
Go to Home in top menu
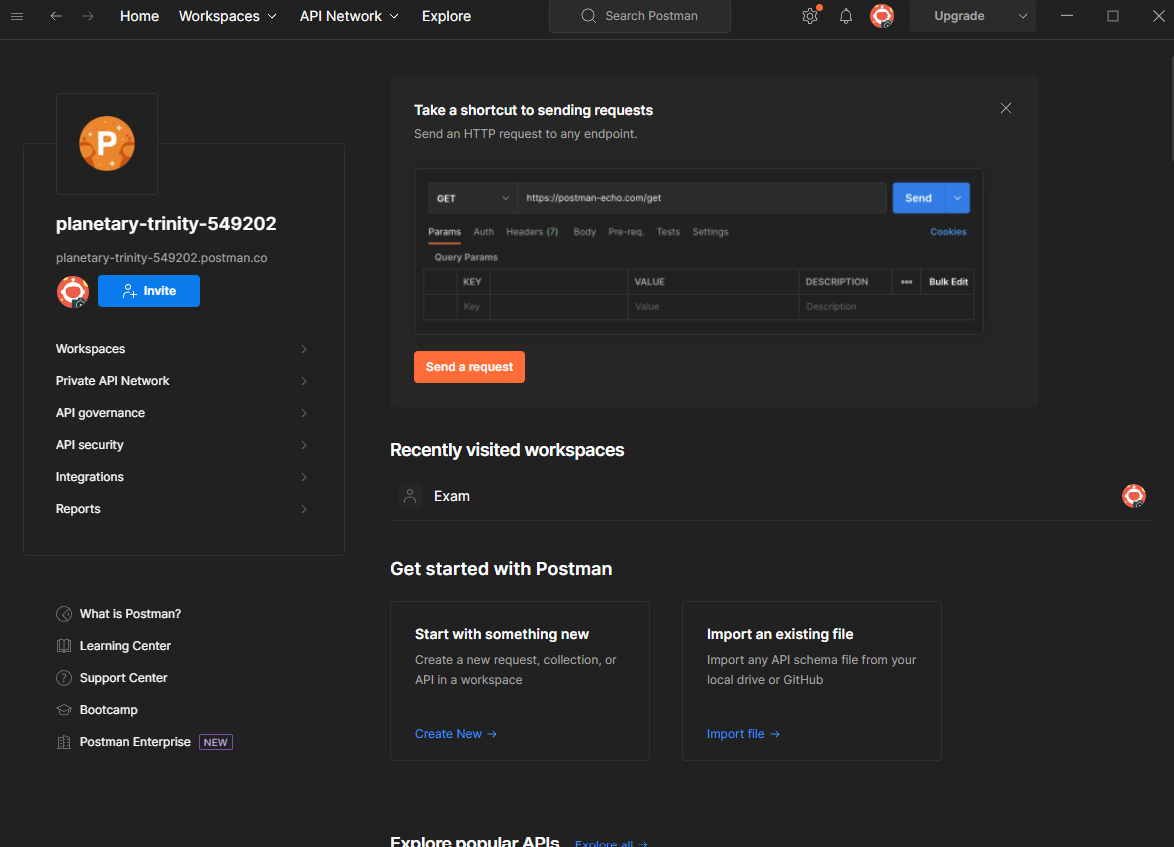coord(139,16)
